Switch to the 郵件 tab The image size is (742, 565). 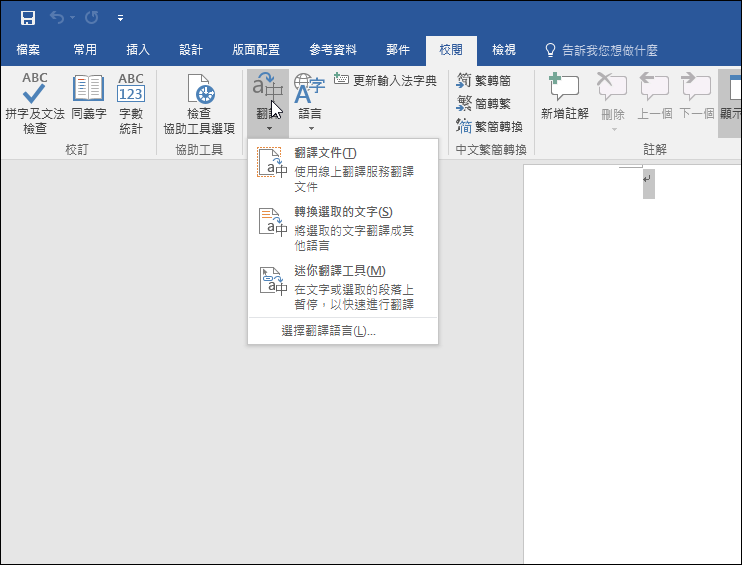398,50
